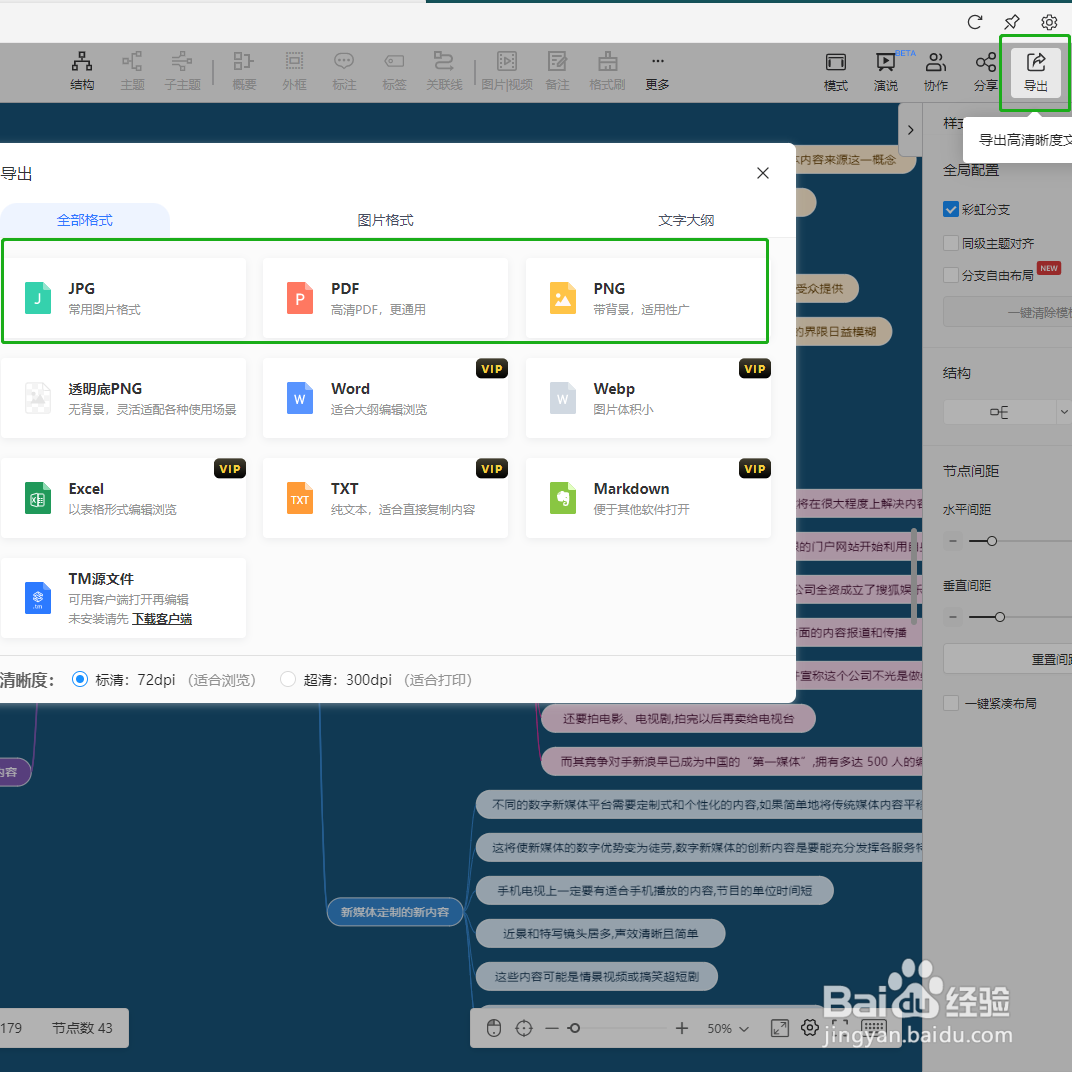Image resolution: width=1072 pixels, height=1072 pixels.
Task: Click the 主题 topic toolbar icon
Action: pos(132,71)
